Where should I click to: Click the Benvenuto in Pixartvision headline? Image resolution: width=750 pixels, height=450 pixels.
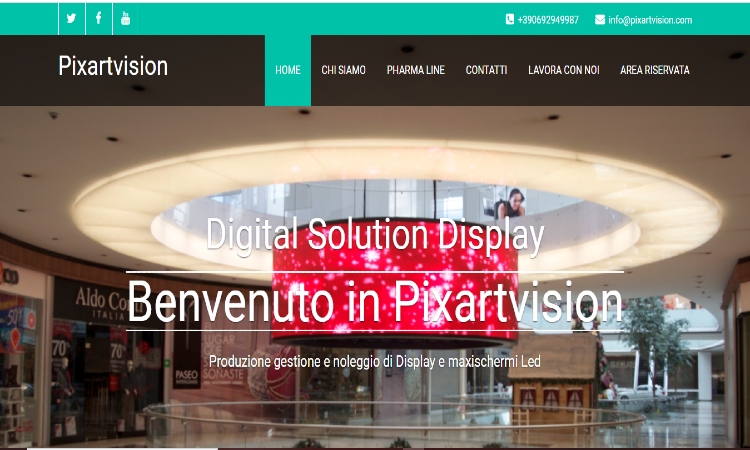[x=375, y=300]
